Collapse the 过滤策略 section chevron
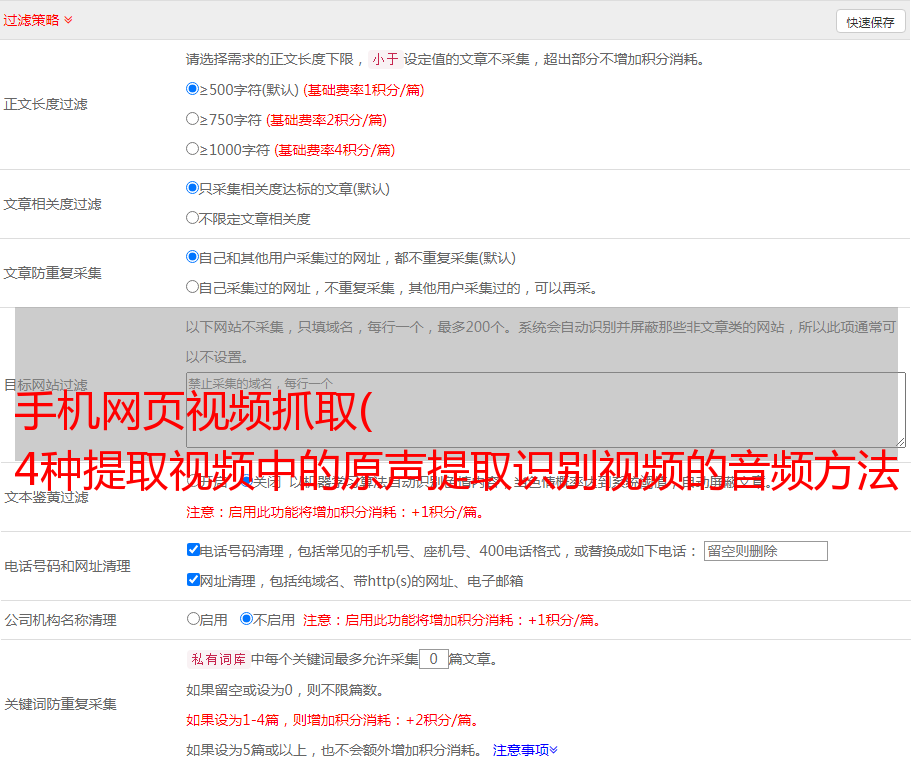This screenshot has height=768, width=912. 68,20
